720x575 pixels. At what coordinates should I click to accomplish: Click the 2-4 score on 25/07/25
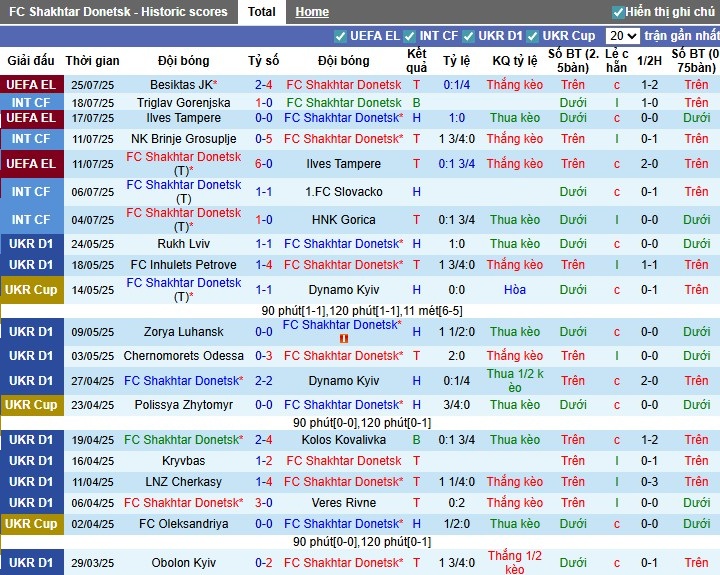tap(264, 85)
